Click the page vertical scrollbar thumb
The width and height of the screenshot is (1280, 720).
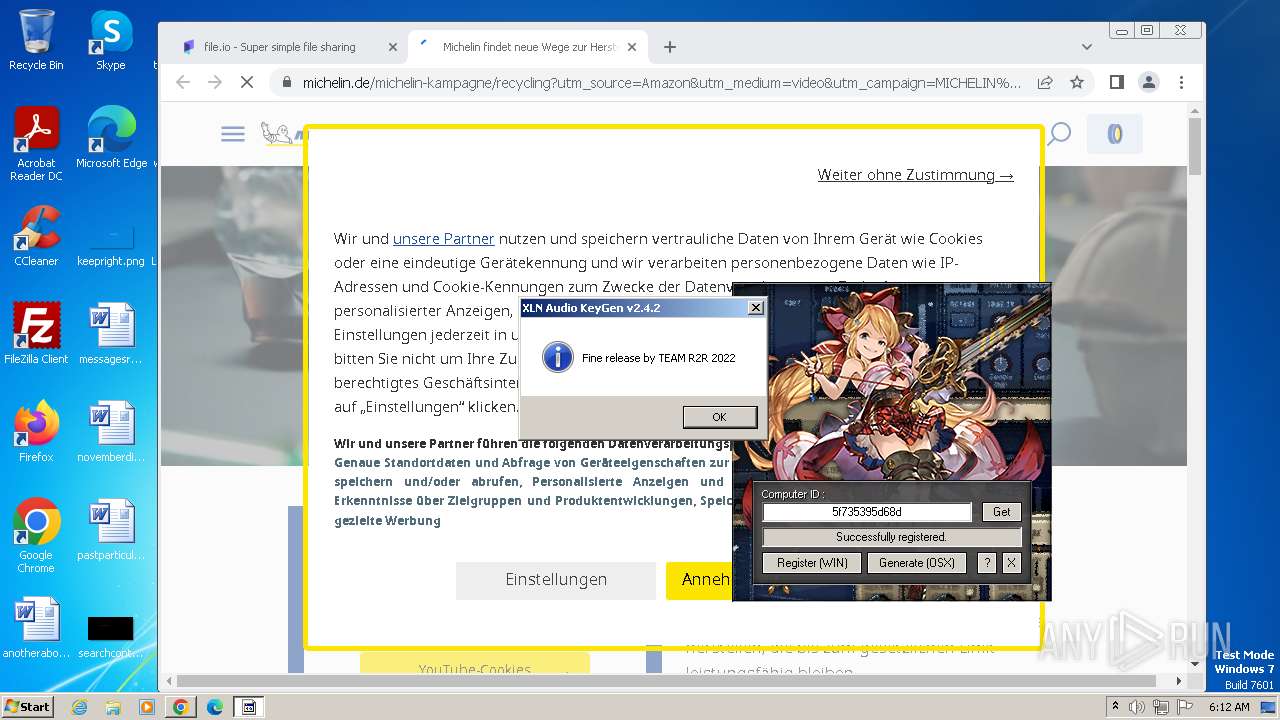[x=1195, y=146]
